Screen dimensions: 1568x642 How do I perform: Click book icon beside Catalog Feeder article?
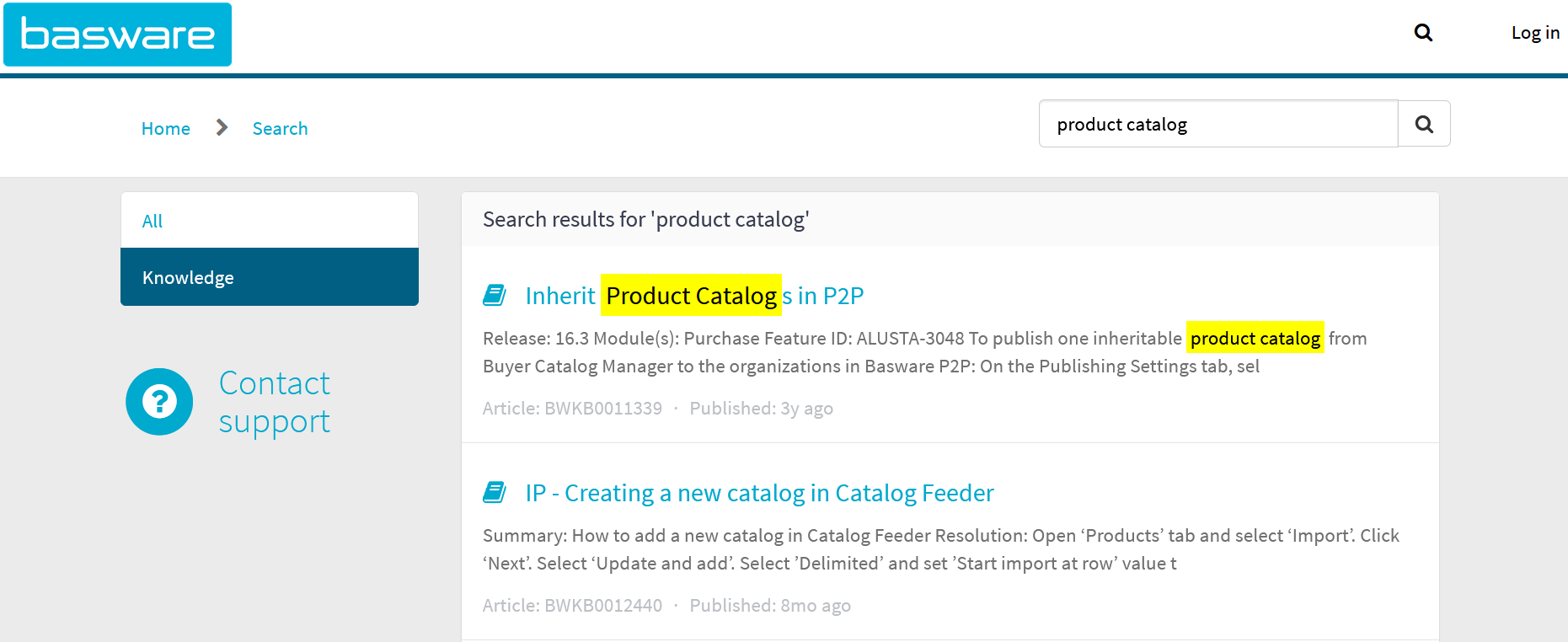click(495, 492)
